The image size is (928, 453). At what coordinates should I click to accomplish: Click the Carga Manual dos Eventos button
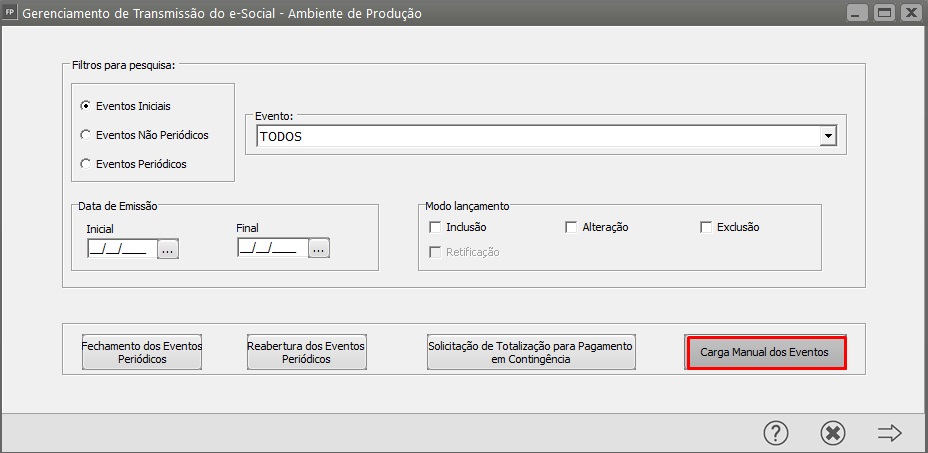click(766, 352)
